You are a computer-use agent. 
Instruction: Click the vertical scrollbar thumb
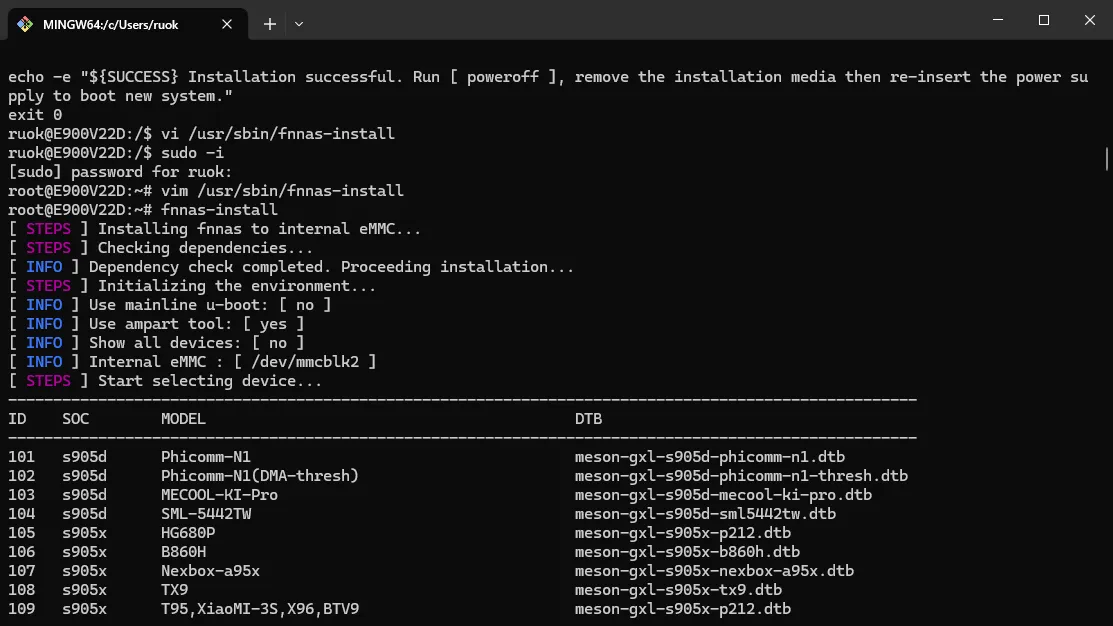click(1106, 158)
